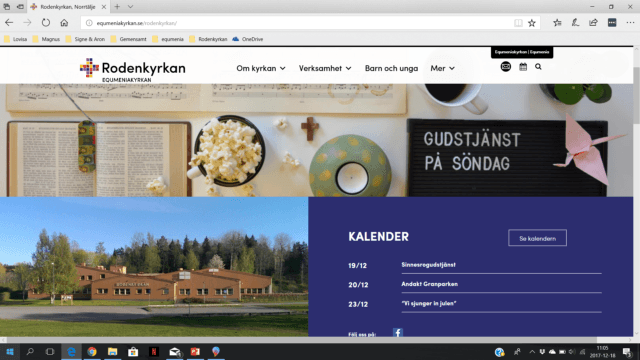Expand the Verksamhet menu
640x360 pixels.
pos(325,68)
